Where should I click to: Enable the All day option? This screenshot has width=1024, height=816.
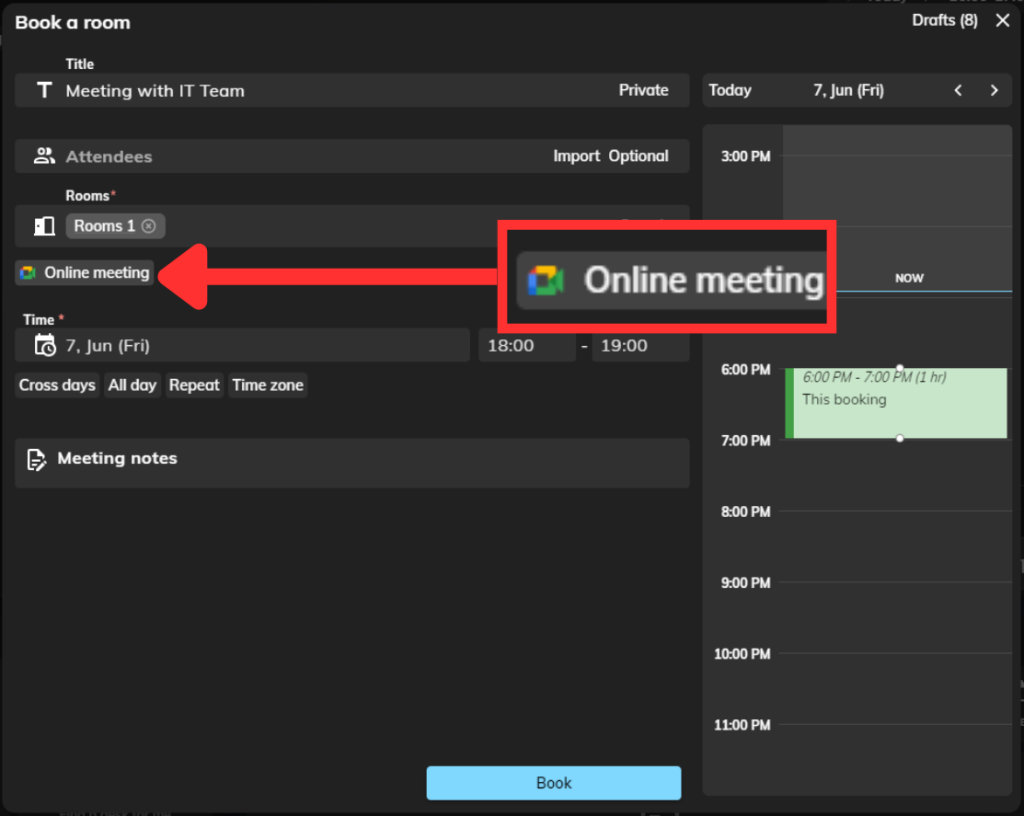[x=133, y=385]
